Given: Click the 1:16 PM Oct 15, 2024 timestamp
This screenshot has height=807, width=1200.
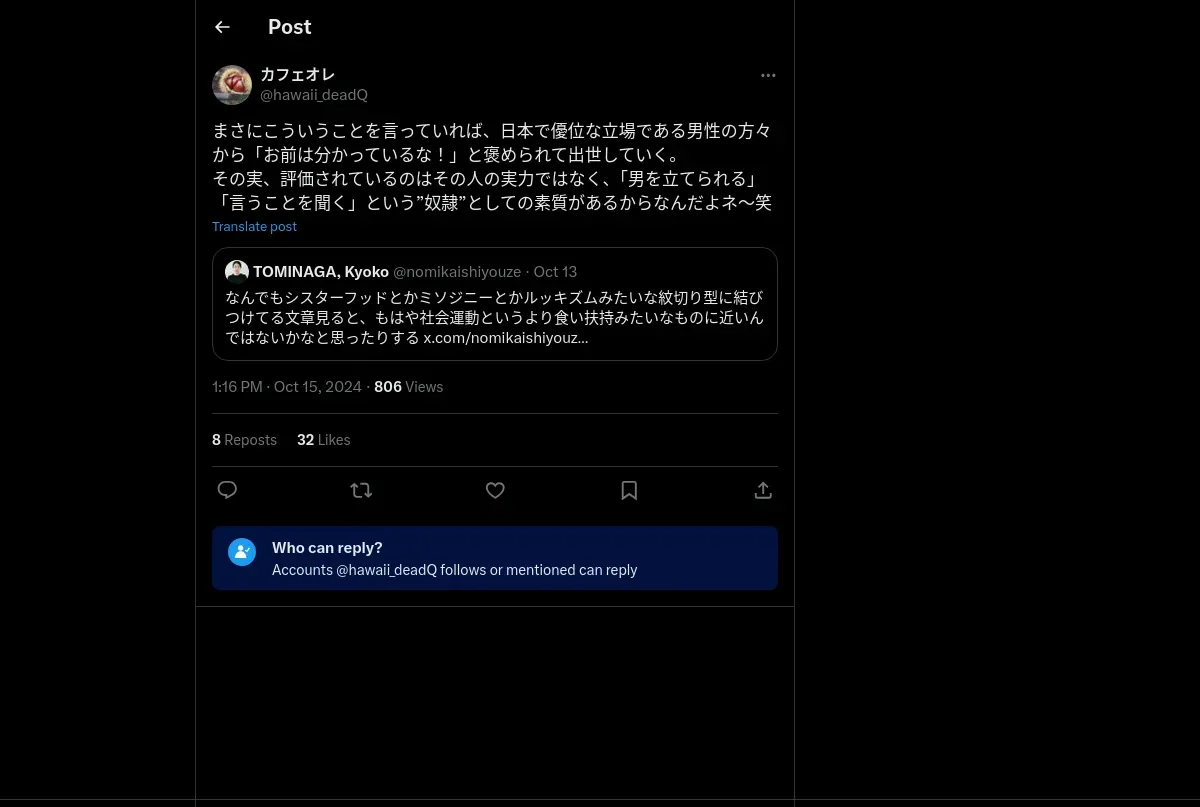Looking at the screenshot, I should (287, 387).
